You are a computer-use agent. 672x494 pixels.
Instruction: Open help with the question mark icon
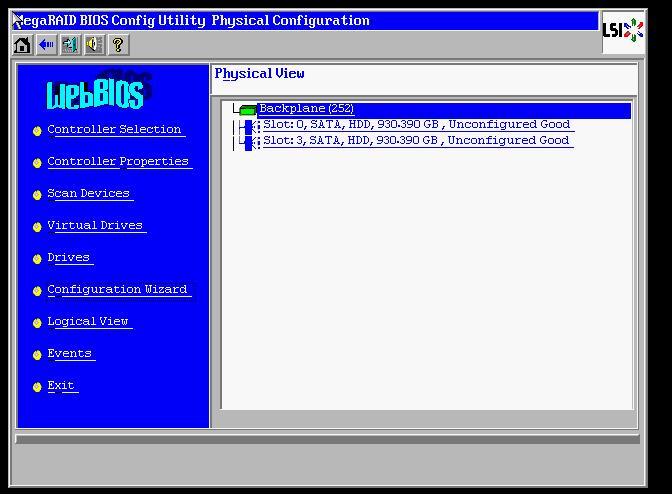[118, 45]
